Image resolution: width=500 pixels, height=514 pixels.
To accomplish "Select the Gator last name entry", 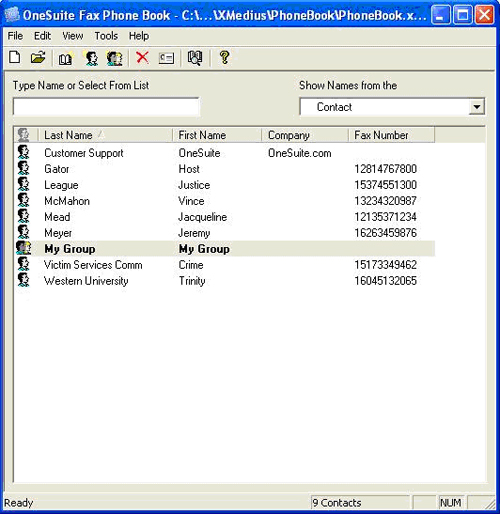I will pos(57,169).
